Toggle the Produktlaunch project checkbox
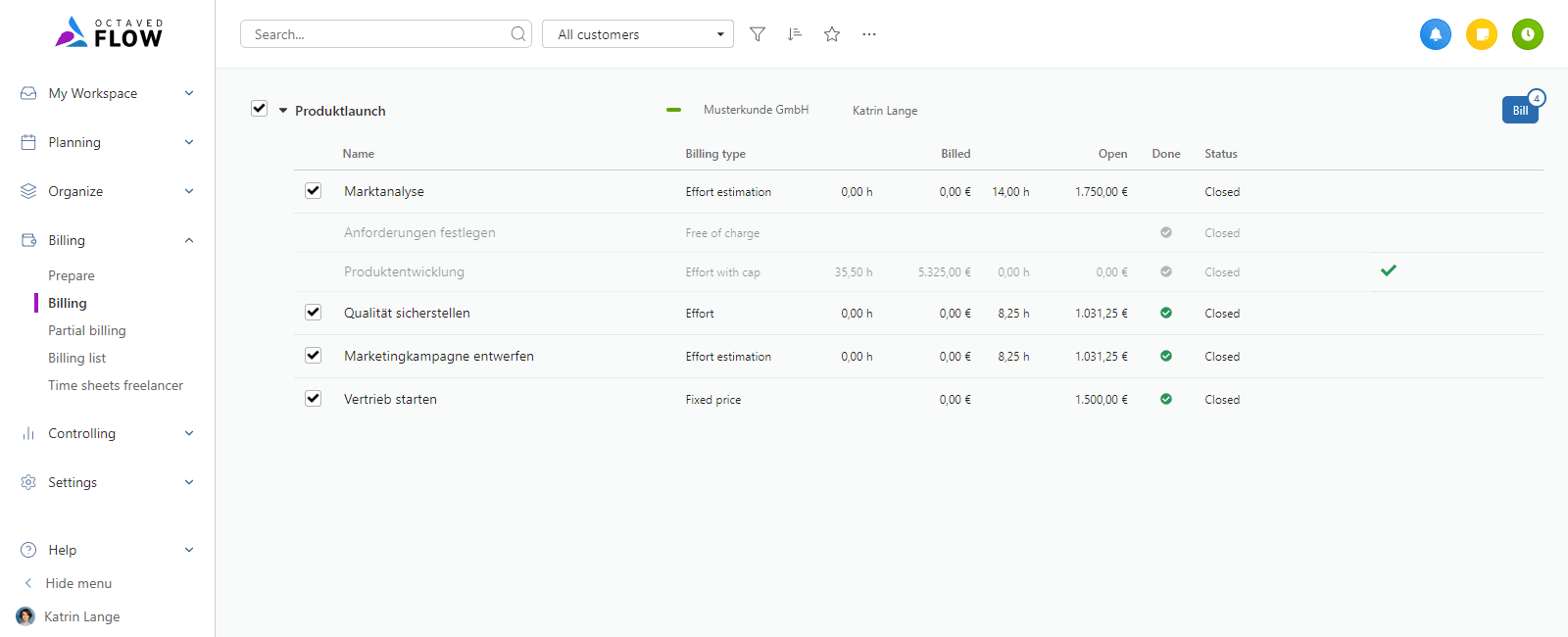This screenshot has height=637, width=1568. click(260, 109)
